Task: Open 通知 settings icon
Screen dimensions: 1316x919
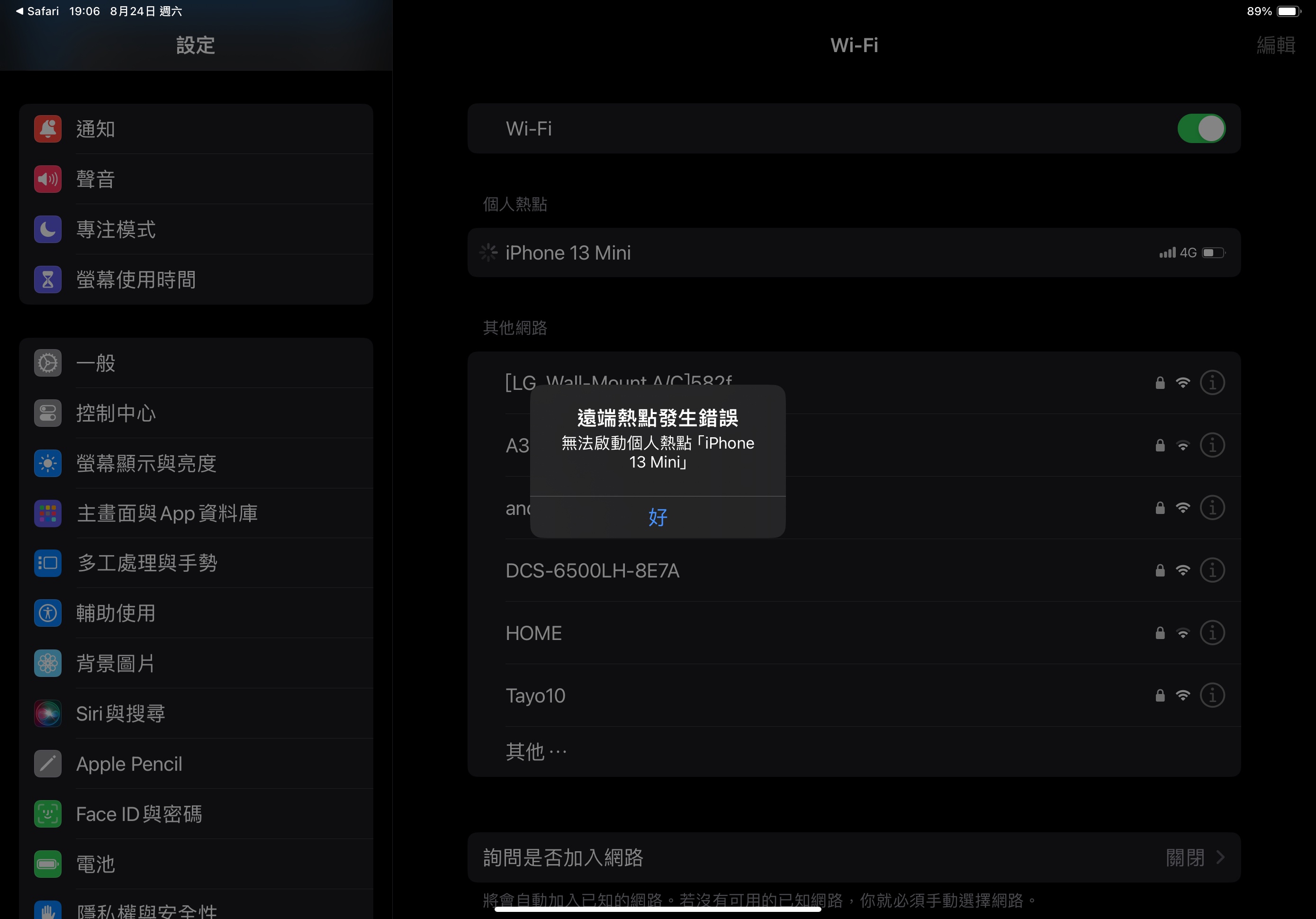Action: click(47, 129)
